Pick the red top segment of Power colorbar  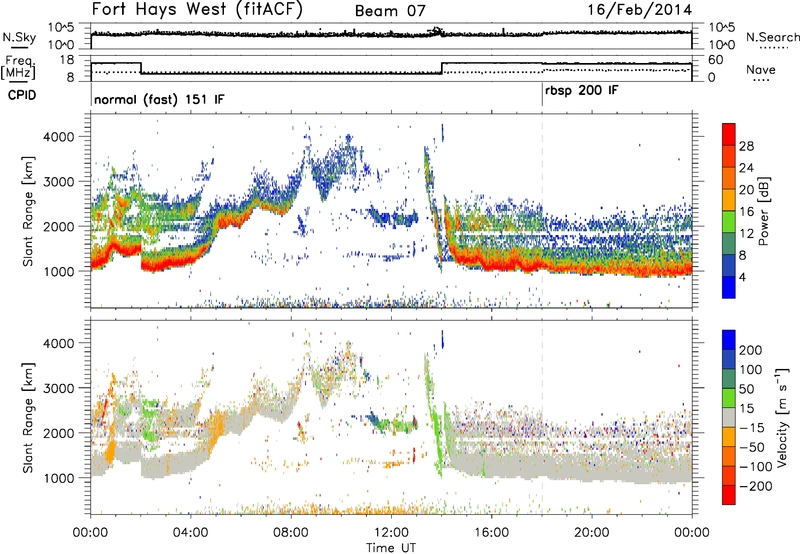point(729,134)
